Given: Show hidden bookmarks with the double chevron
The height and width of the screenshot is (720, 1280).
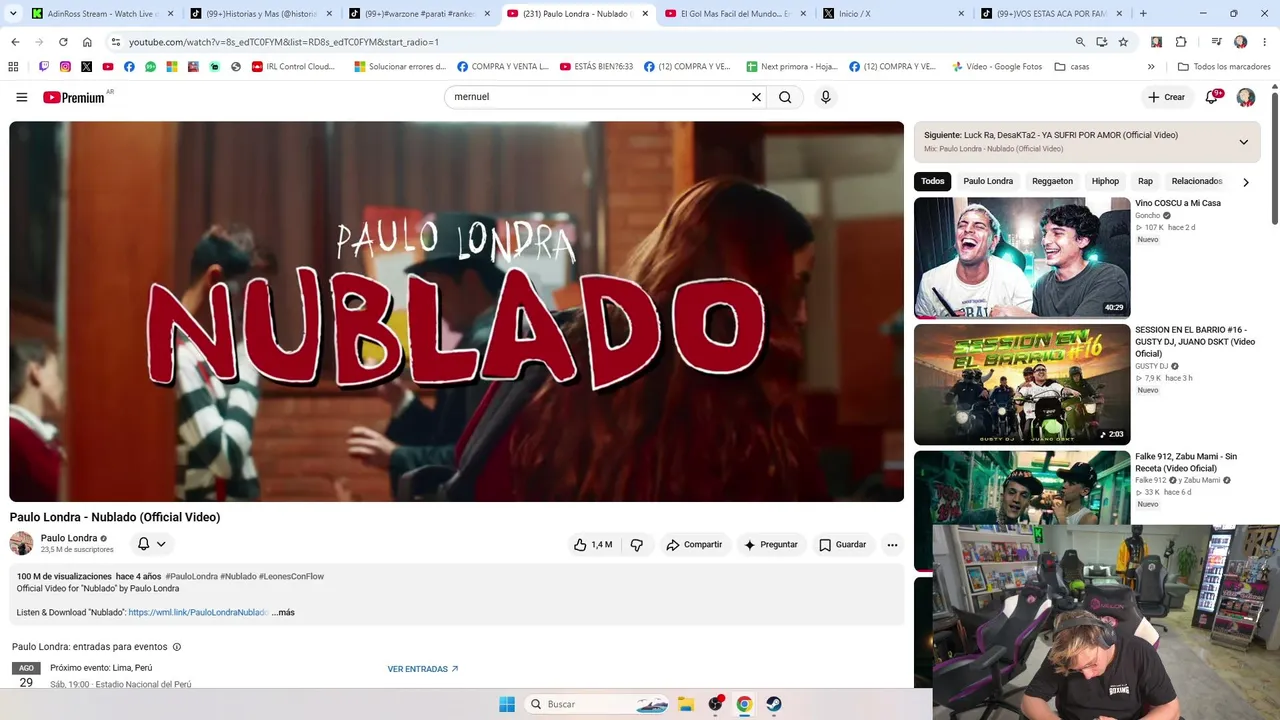Looking at the screenshot, I should pos(1151,67).
